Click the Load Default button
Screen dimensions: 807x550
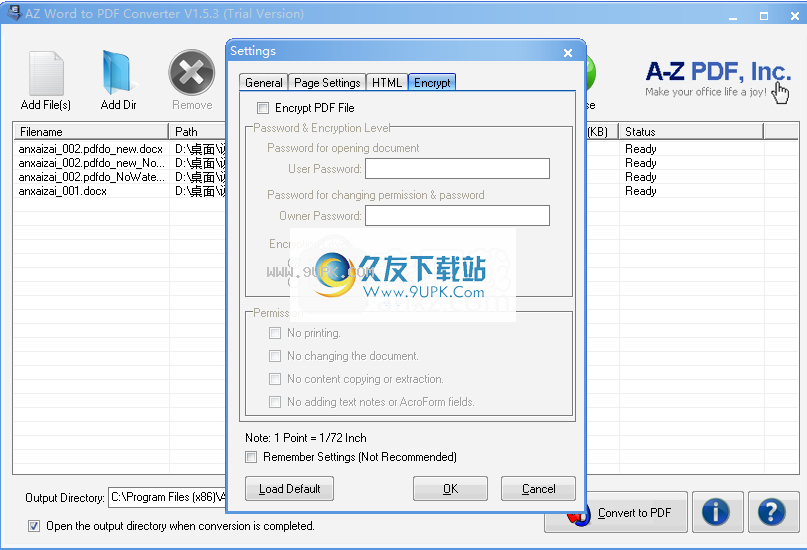coord(289,489)
